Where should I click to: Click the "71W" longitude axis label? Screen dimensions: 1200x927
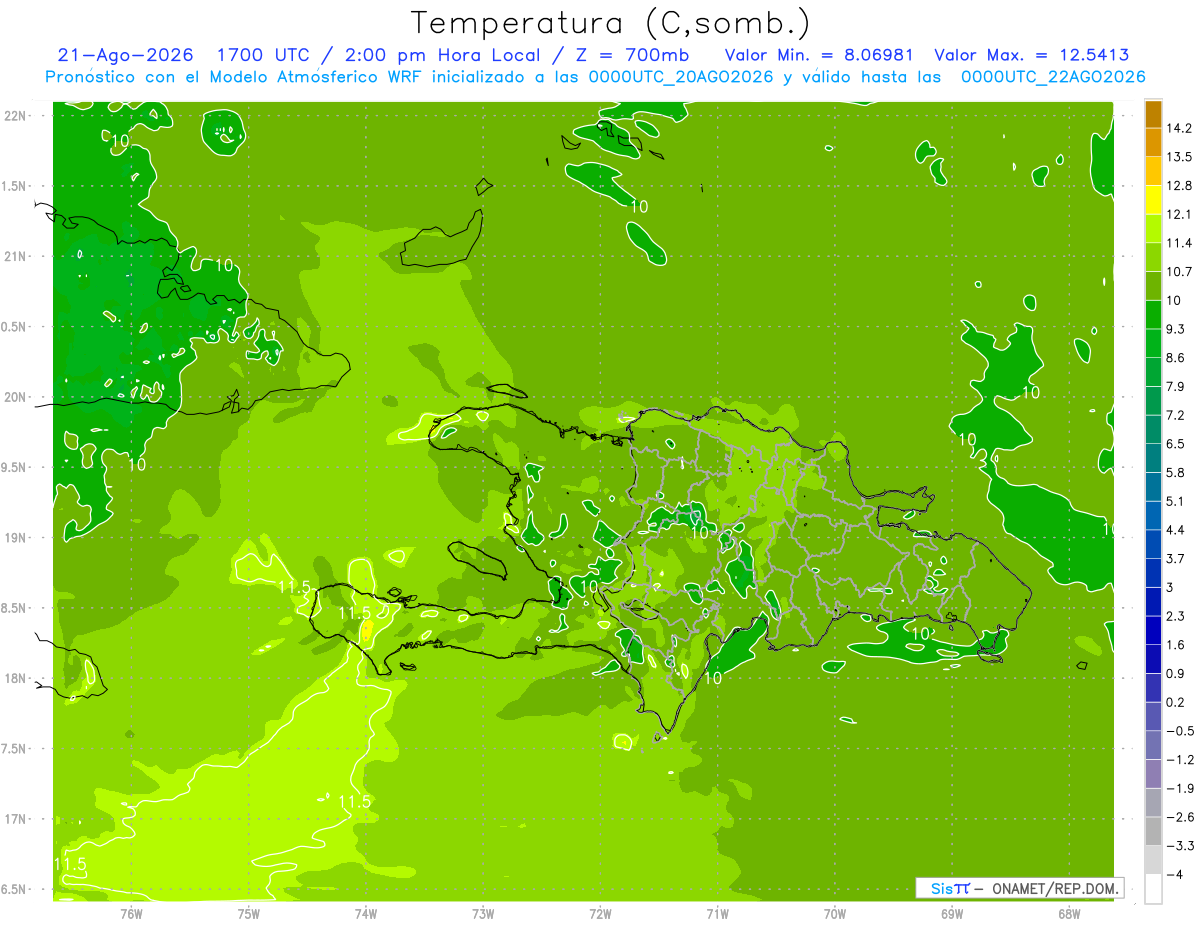(x=717, y=913)
